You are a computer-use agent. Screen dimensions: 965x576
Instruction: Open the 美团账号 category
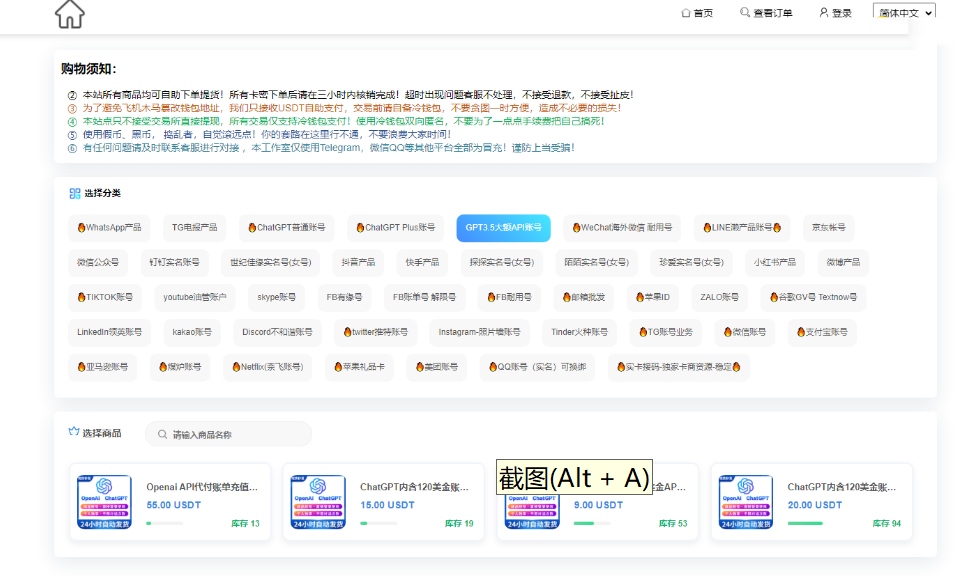(x=437, y=368)
